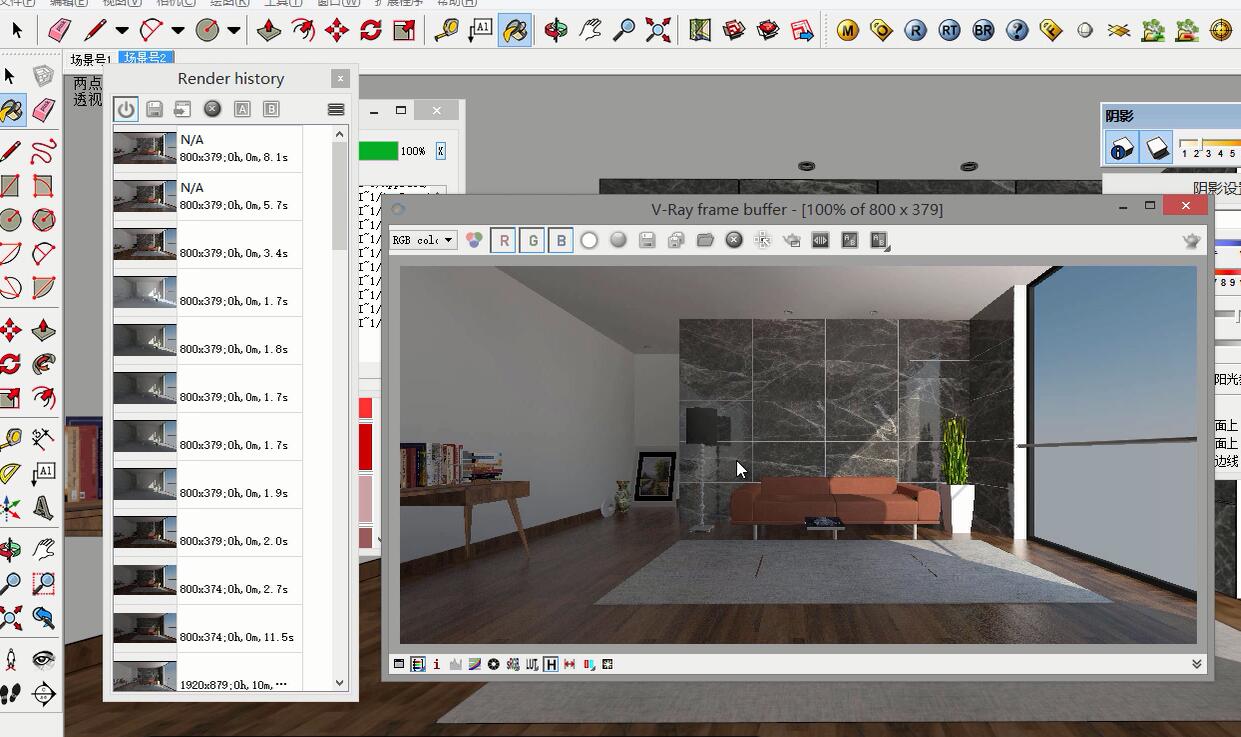1241x737 pixels.
Task: Click the clear image icon in frame buffer toolbar
Action: (x=734, y=240)
